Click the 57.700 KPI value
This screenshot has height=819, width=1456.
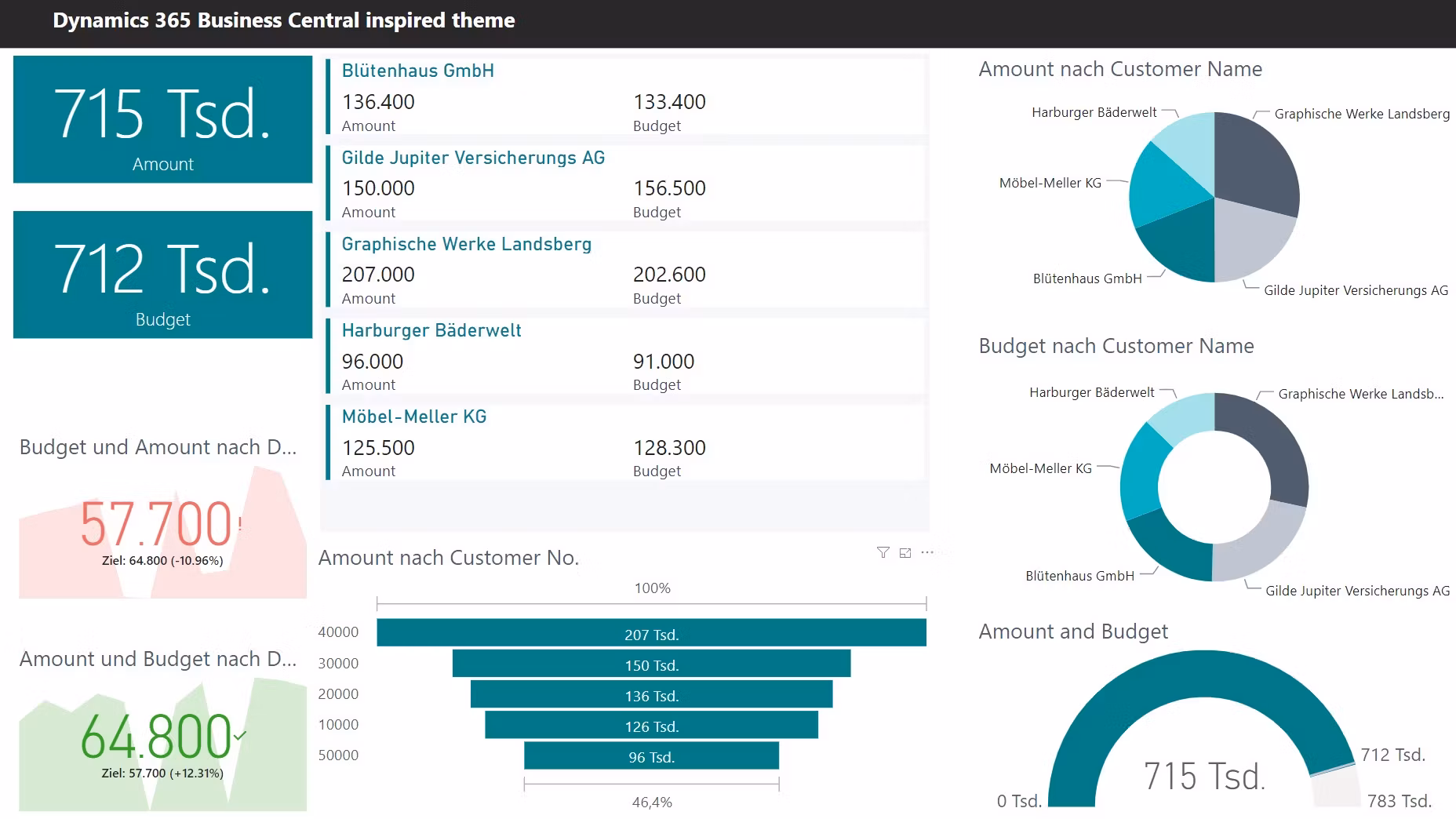coord(155,524)
